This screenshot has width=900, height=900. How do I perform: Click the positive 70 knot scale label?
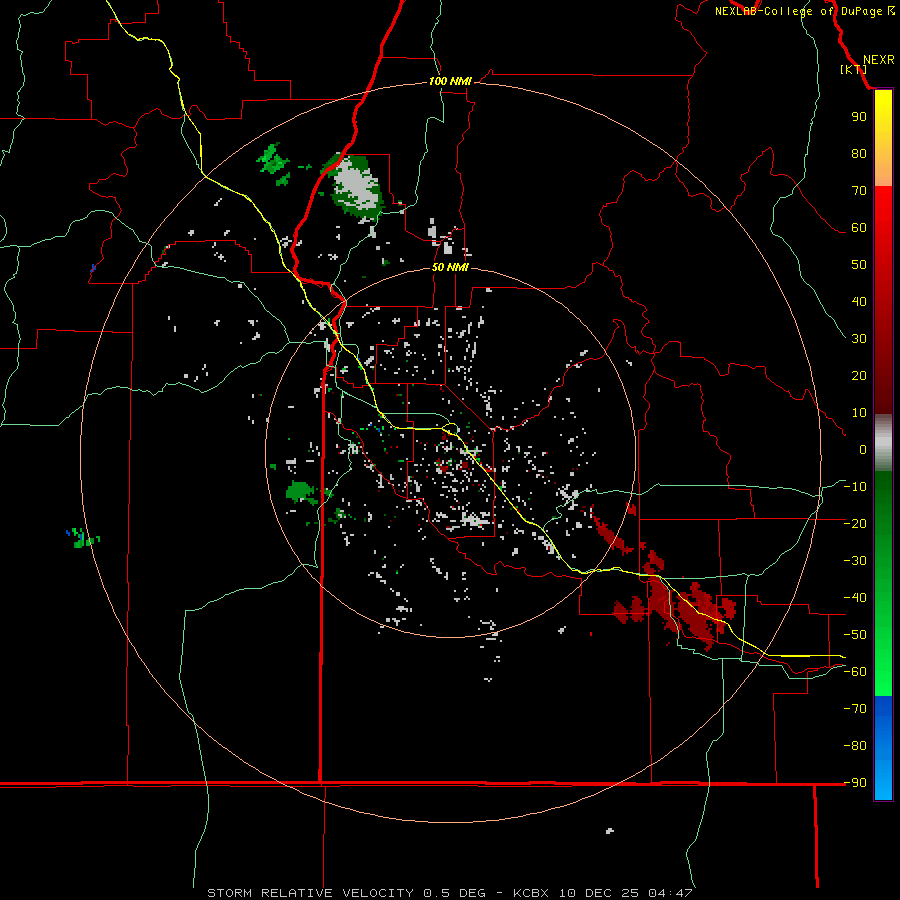point(859,191)
